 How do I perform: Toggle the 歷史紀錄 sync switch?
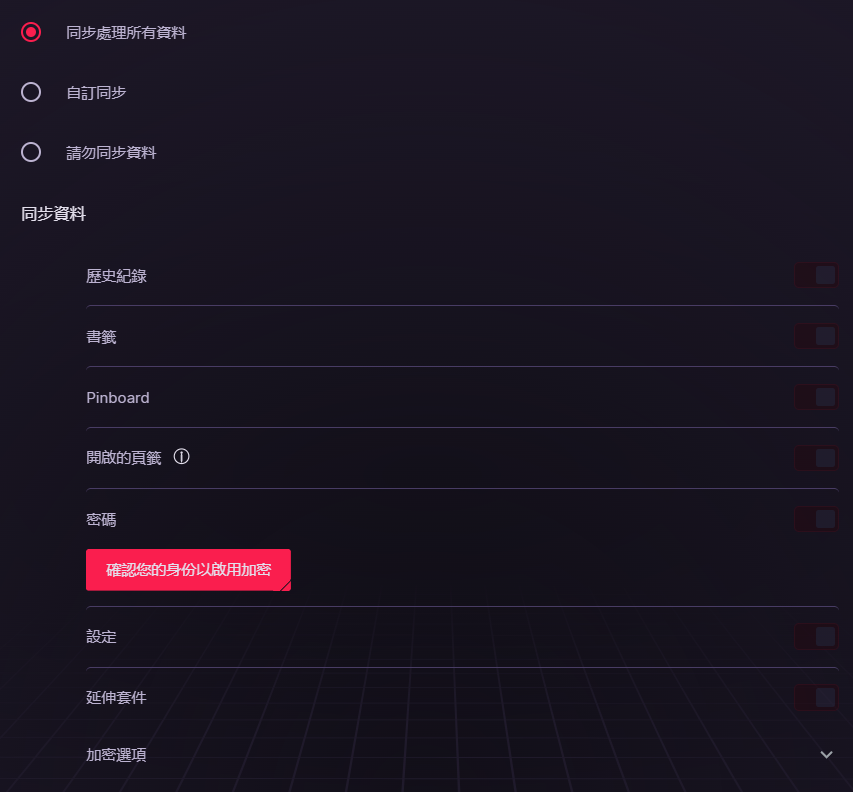pos(816,275)
